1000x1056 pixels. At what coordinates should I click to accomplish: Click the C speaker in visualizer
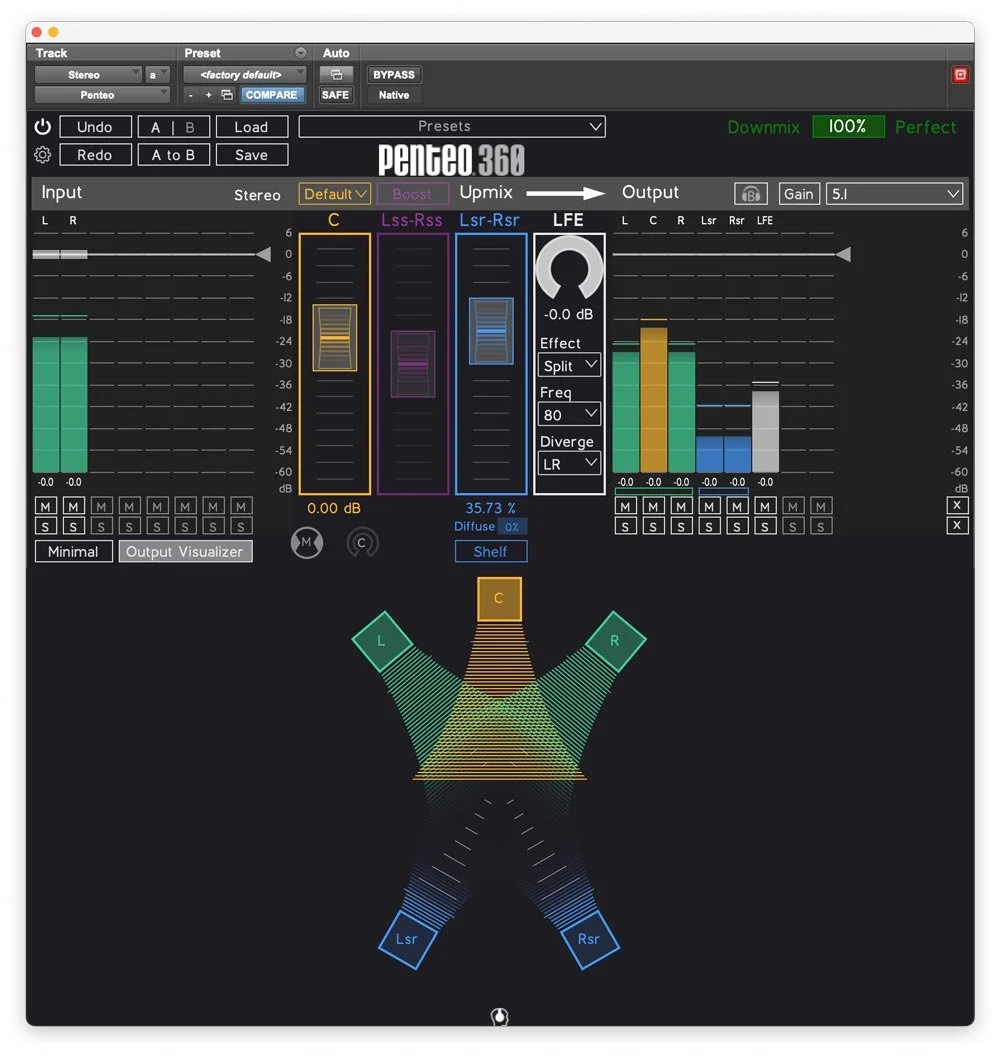pyautogui.click(x=499, y=598)
